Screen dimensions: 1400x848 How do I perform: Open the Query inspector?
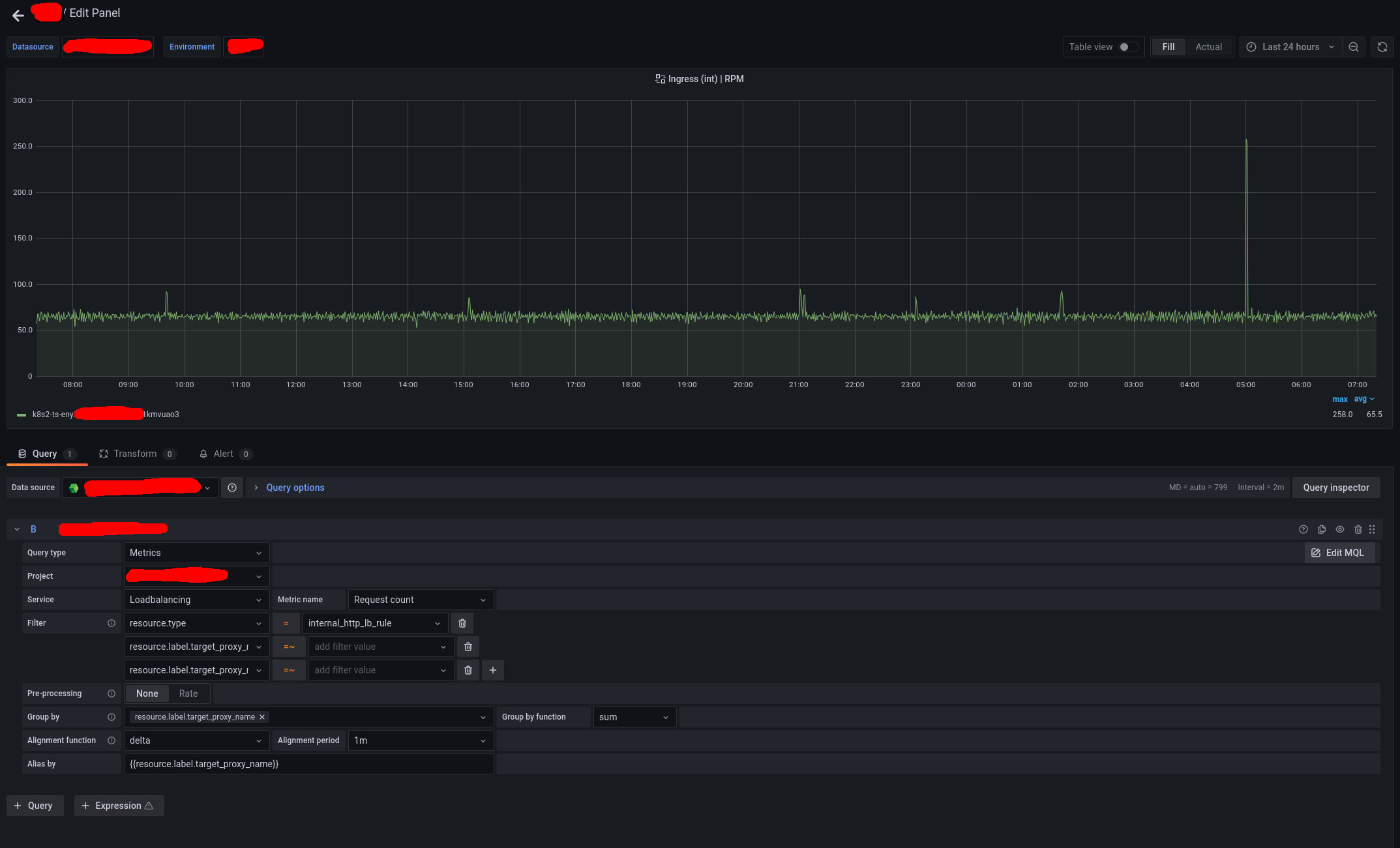coord(1335,487)
